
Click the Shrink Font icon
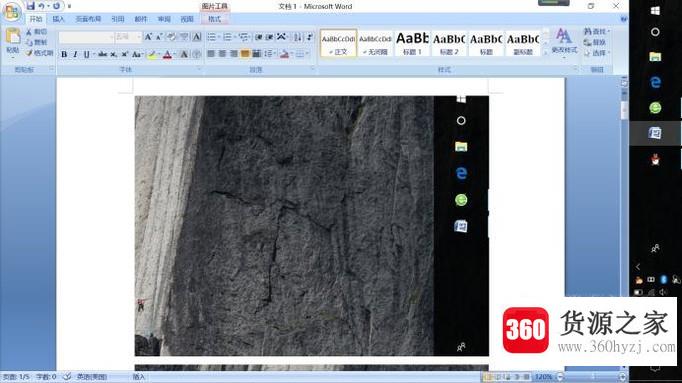[159, 37]
